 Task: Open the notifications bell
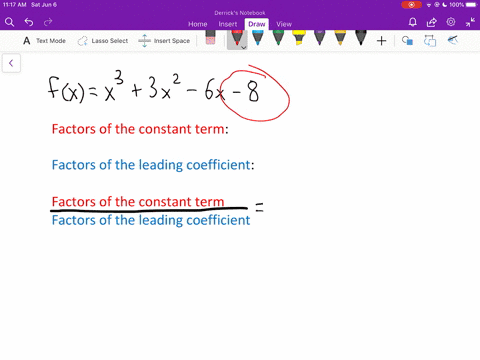pyautogui.click(x=413, y=22)
